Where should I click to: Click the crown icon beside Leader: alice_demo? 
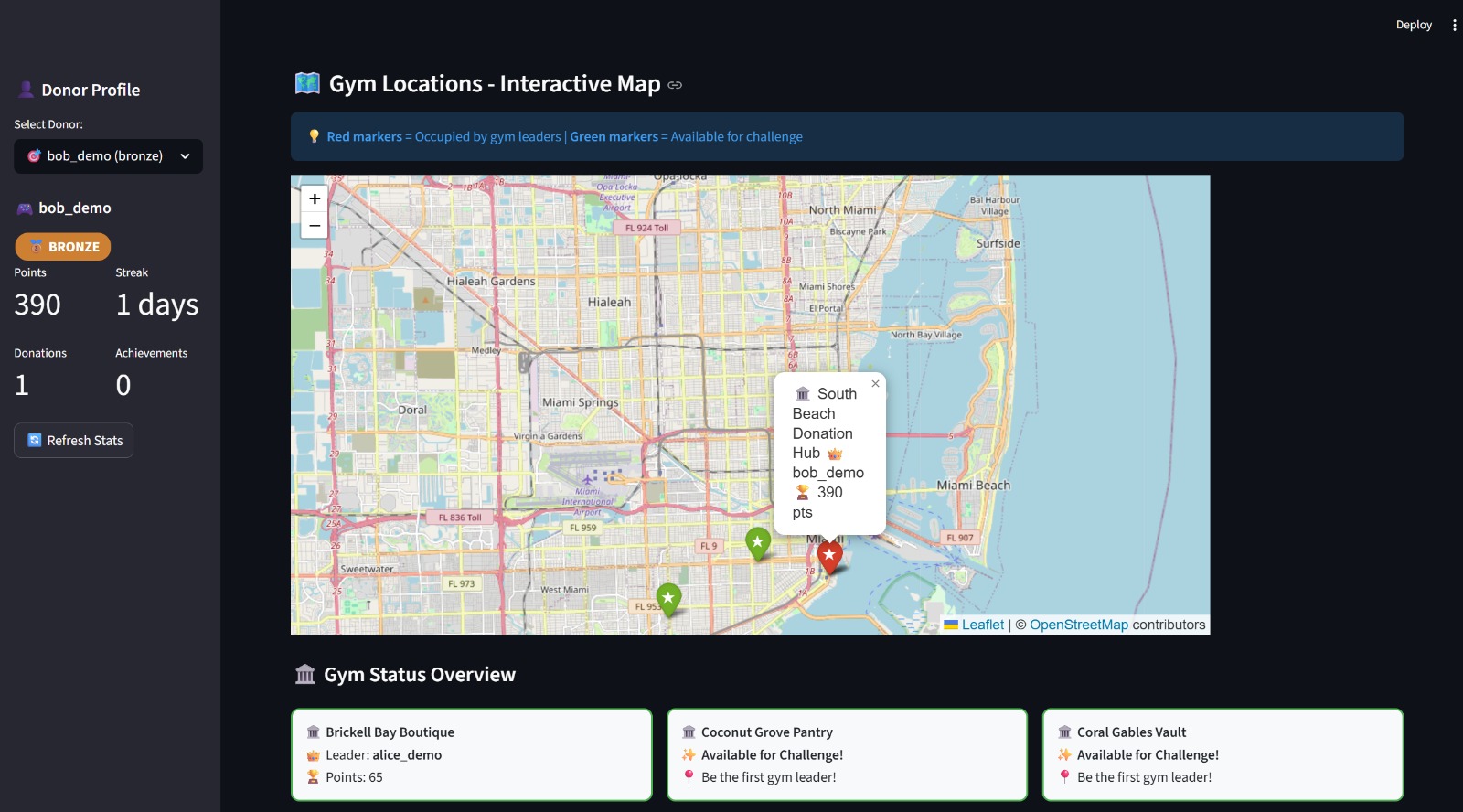click(313, 755)
